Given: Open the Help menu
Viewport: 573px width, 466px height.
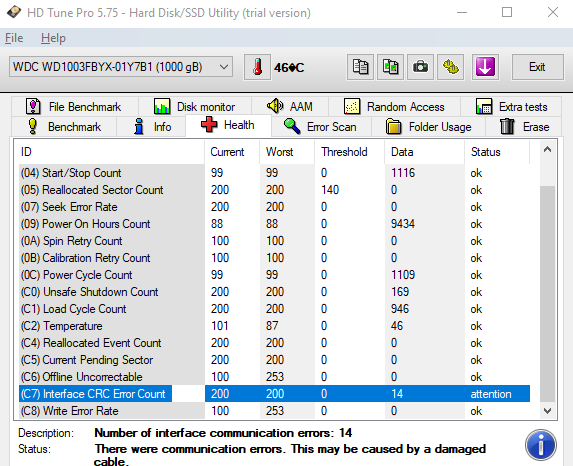Looking at the screenshot, I should coord(53,38).
